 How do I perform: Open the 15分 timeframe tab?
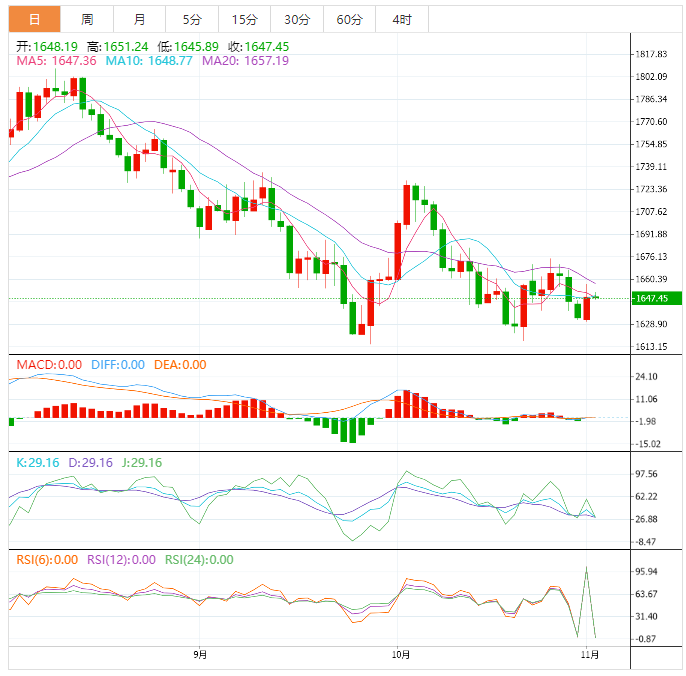(x=245, y=19)
